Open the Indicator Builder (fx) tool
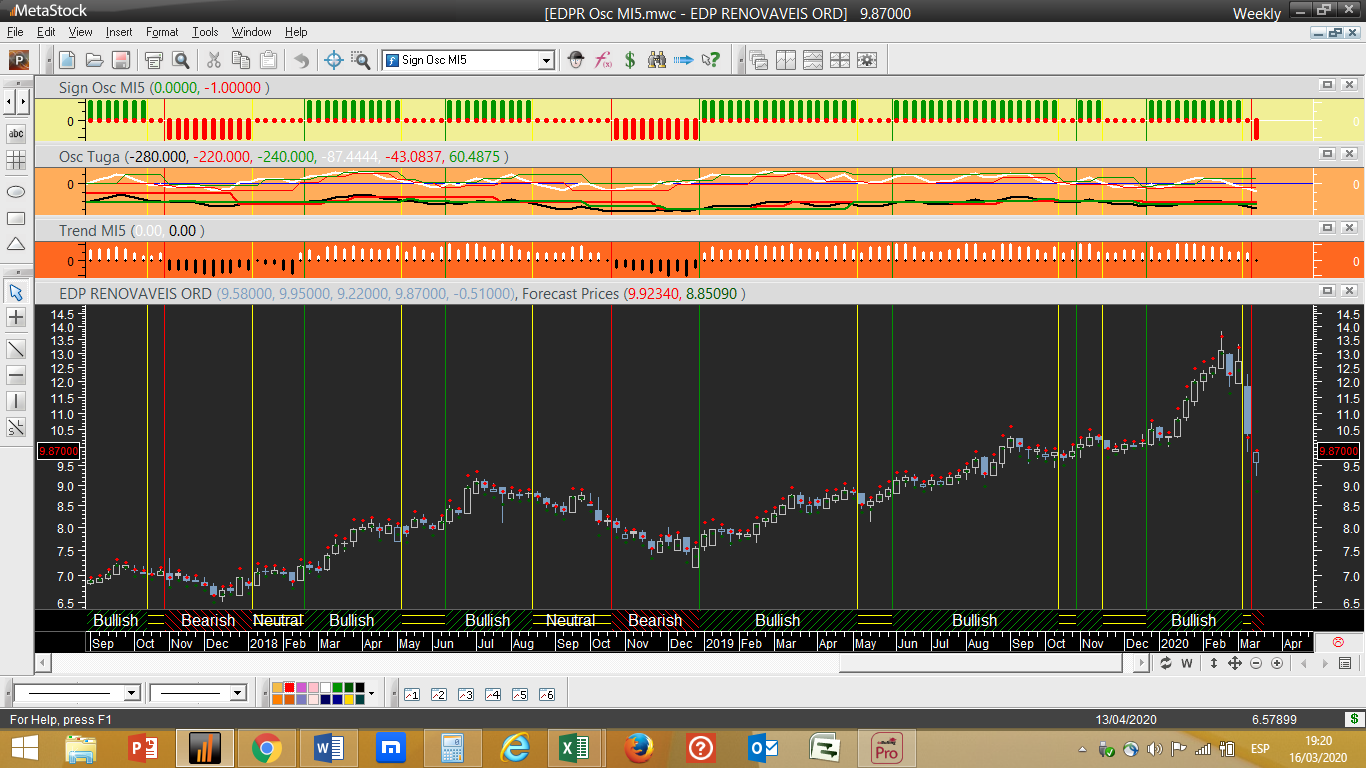Viewport: 1366px width, 768px height. [603, 60]
